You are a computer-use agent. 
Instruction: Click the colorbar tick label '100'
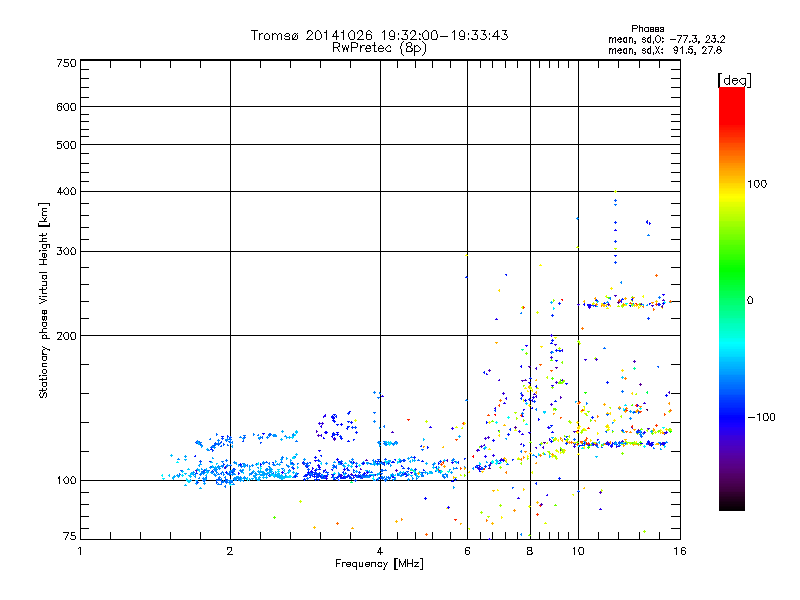pos(757,184)
